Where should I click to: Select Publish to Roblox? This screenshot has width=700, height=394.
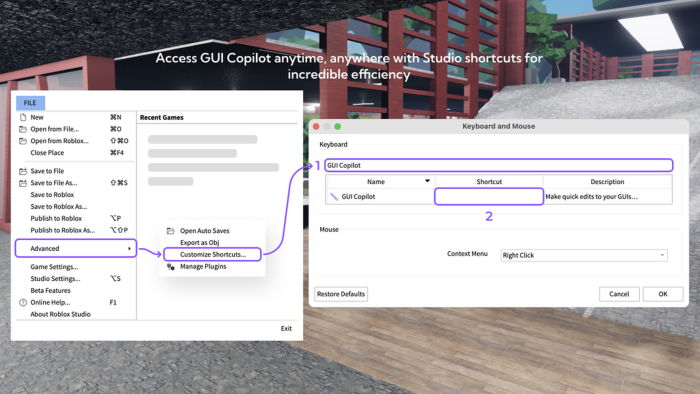[x=56, y=218]
